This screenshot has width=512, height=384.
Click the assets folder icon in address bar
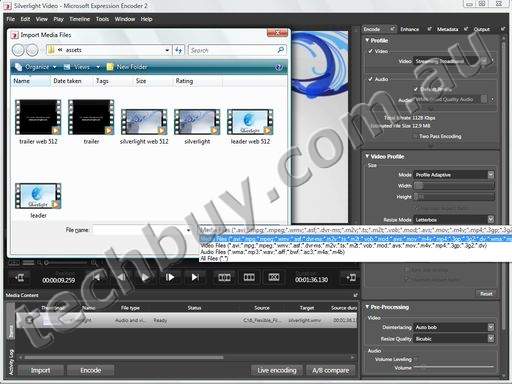51,50
